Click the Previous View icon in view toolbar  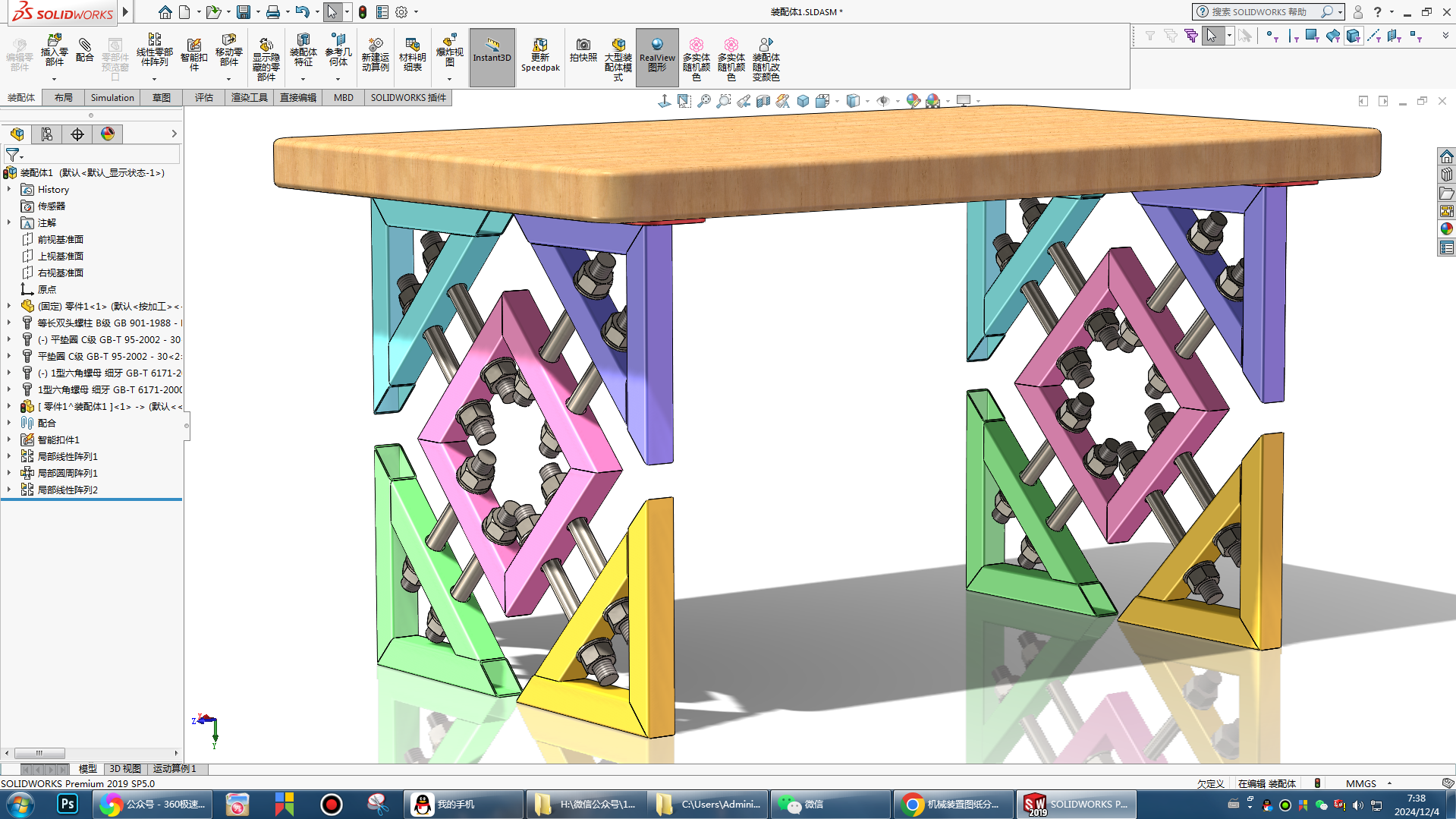(744, 101)
